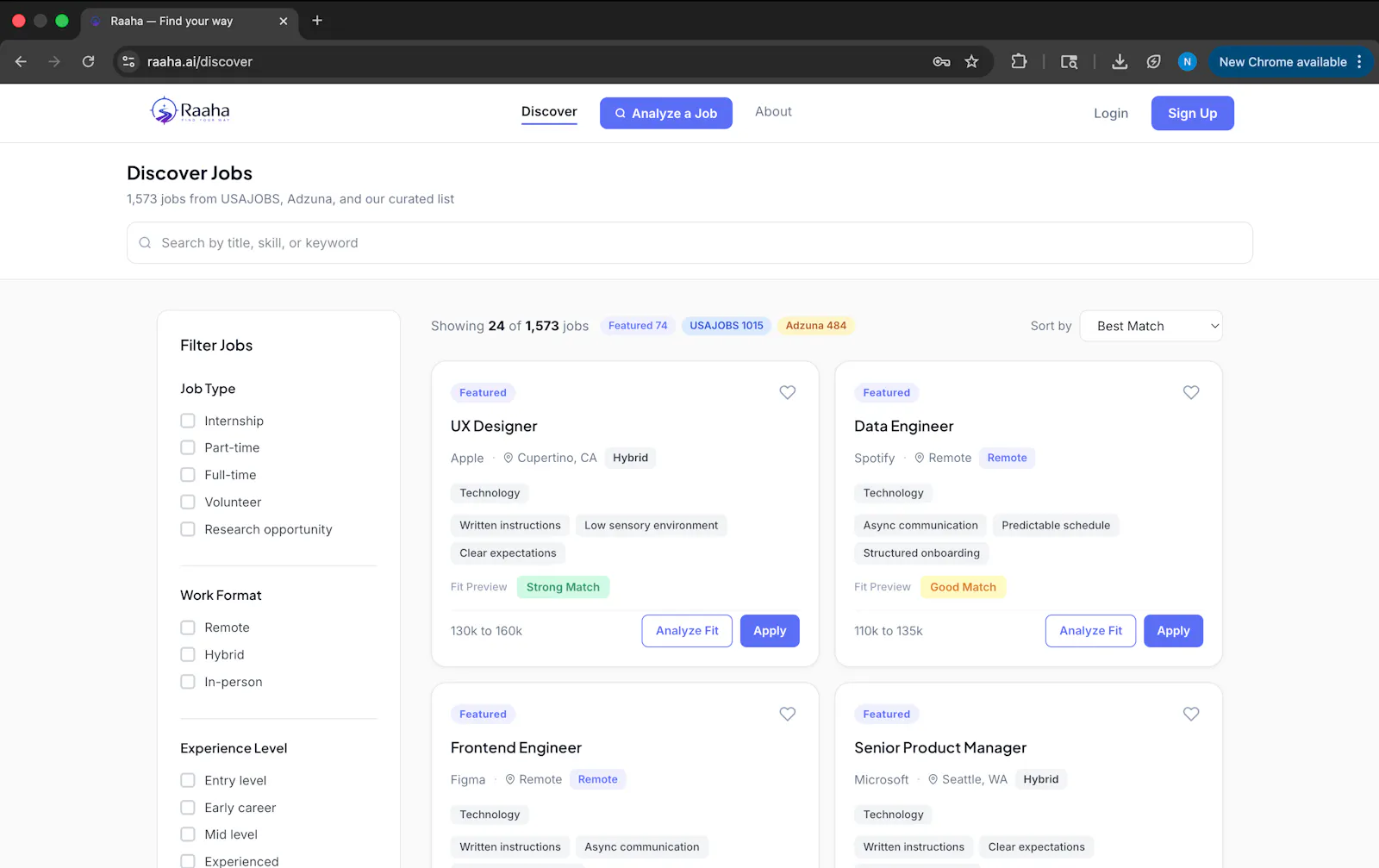Enable the Full-time filter
This screenshot has width=1379, height=868.
(x=187, y=475)
